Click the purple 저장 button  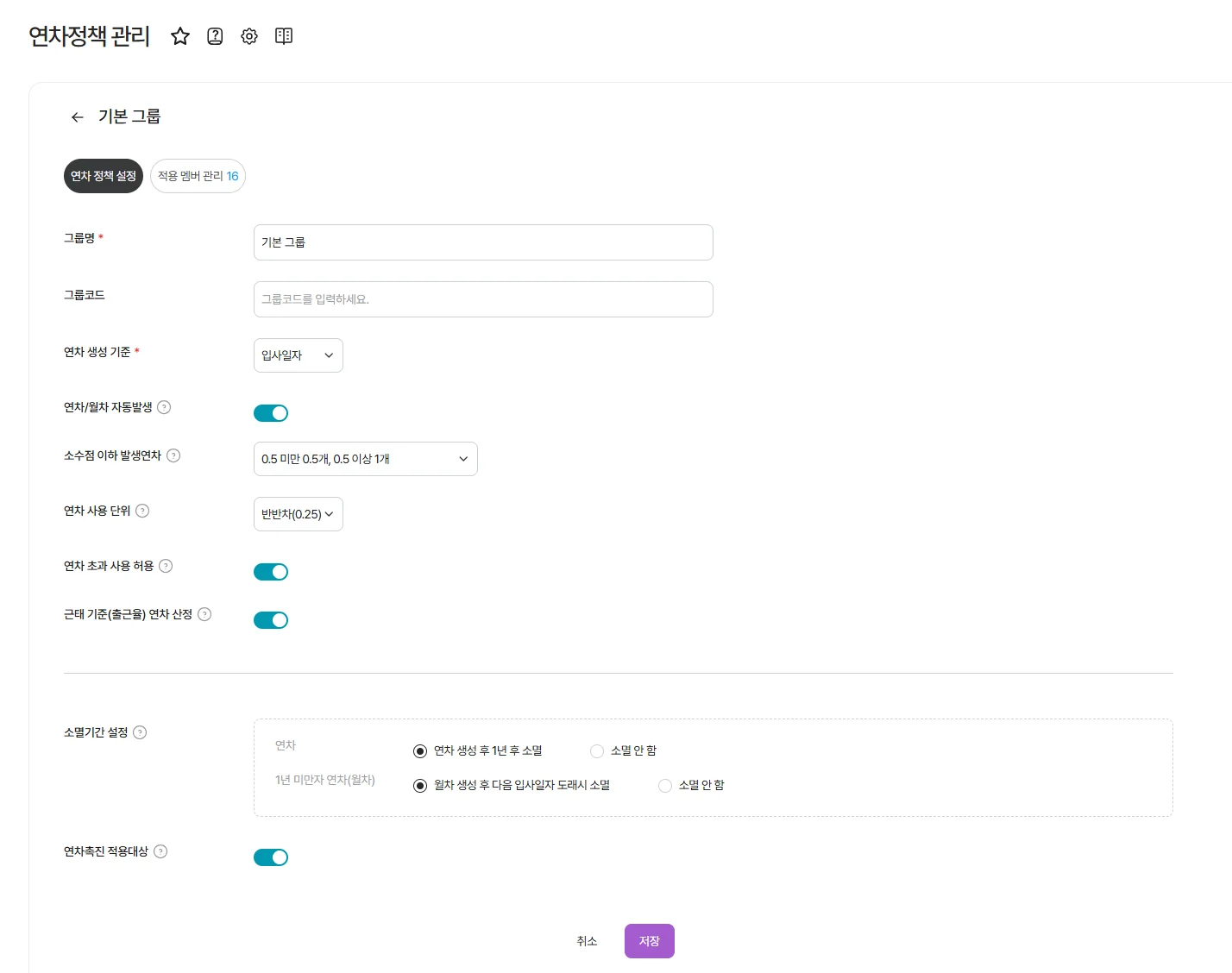(x=649, y=940)
